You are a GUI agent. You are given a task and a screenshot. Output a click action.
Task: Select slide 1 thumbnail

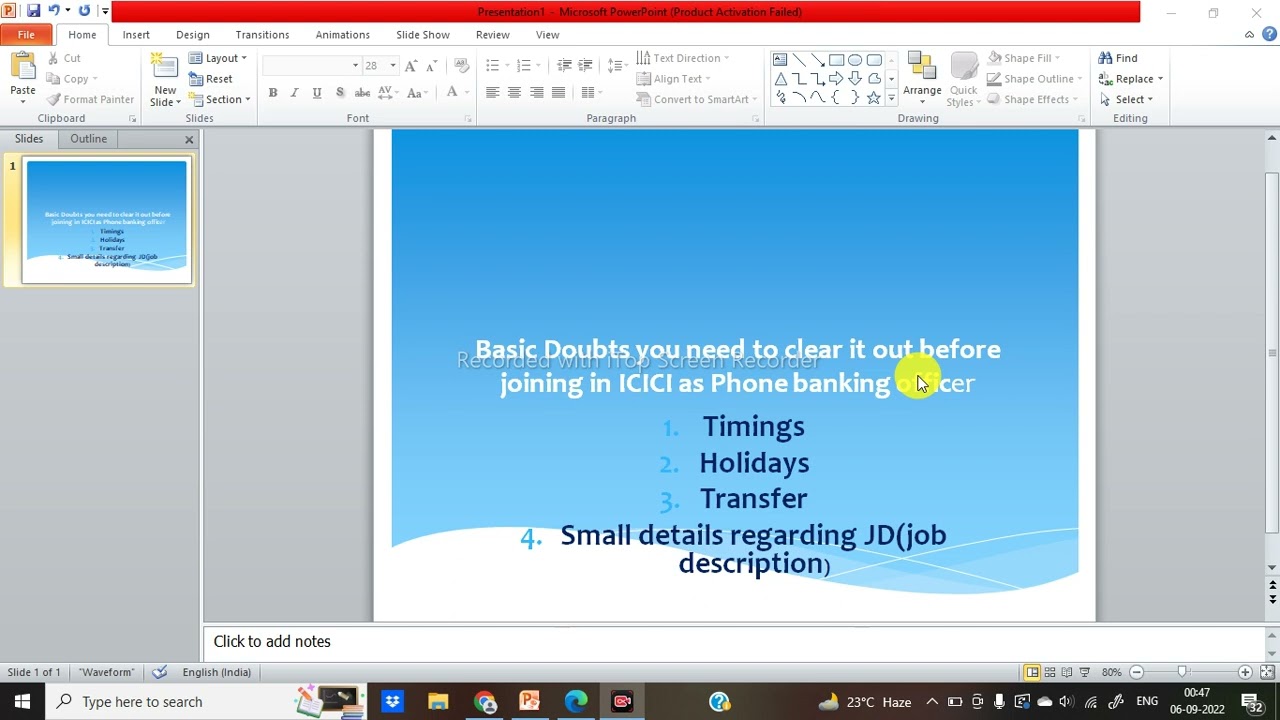pos(107,221)
